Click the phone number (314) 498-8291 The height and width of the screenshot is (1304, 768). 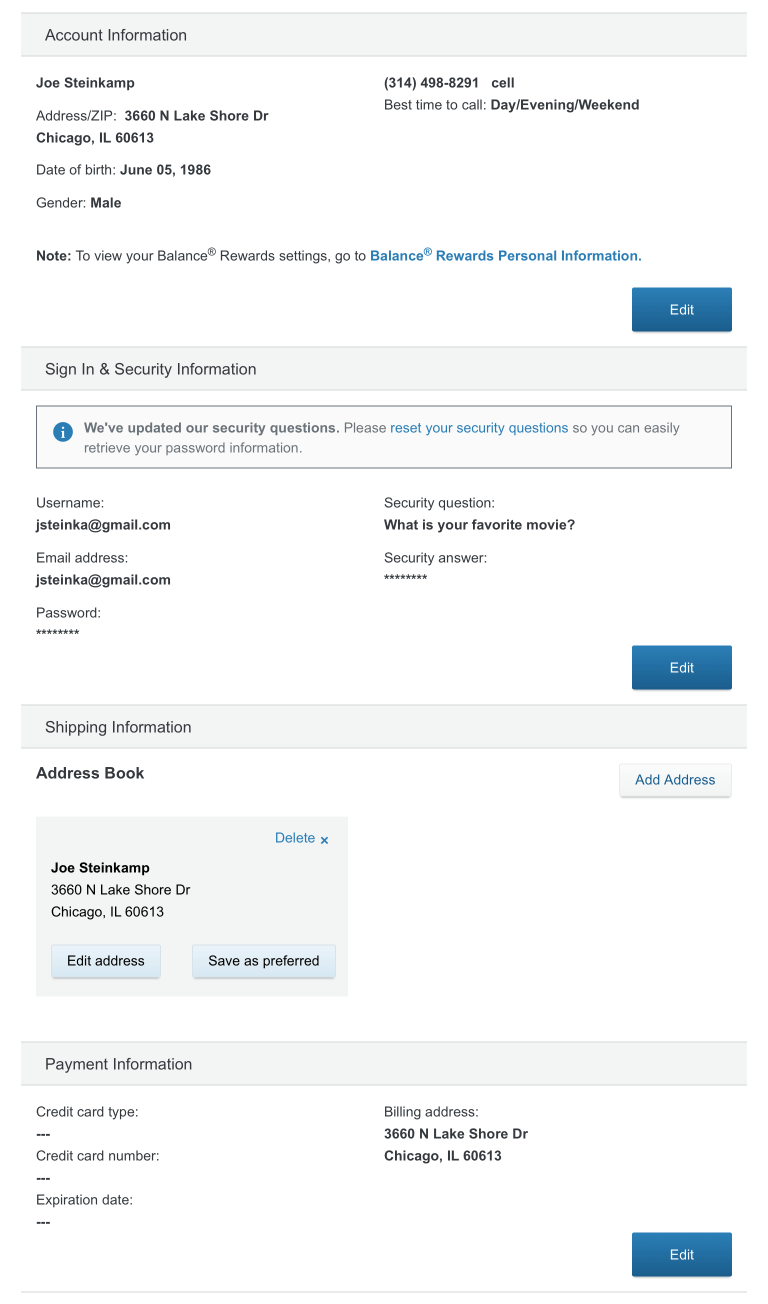pyautogui.click(x=431, y=83)
